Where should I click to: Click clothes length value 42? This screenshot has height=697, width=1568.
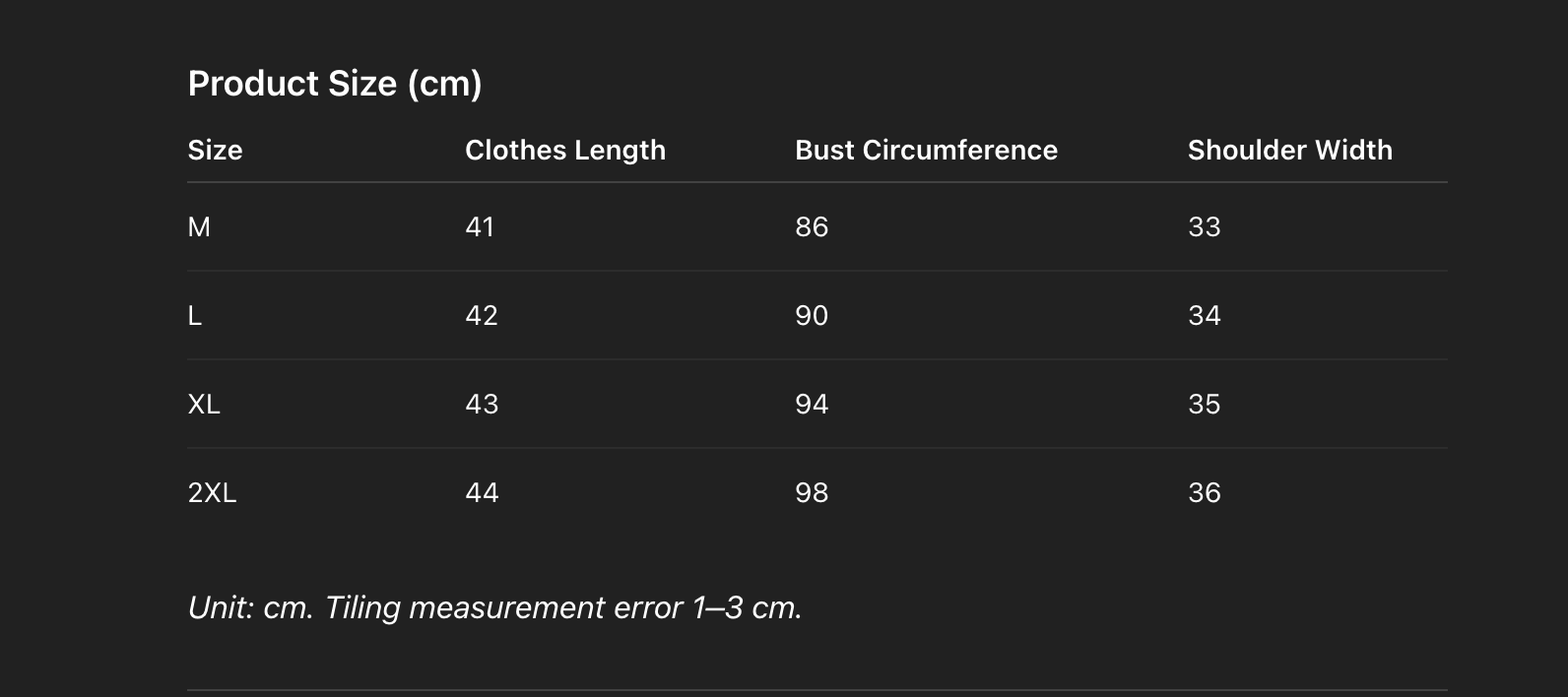click(x=482, y=316)
